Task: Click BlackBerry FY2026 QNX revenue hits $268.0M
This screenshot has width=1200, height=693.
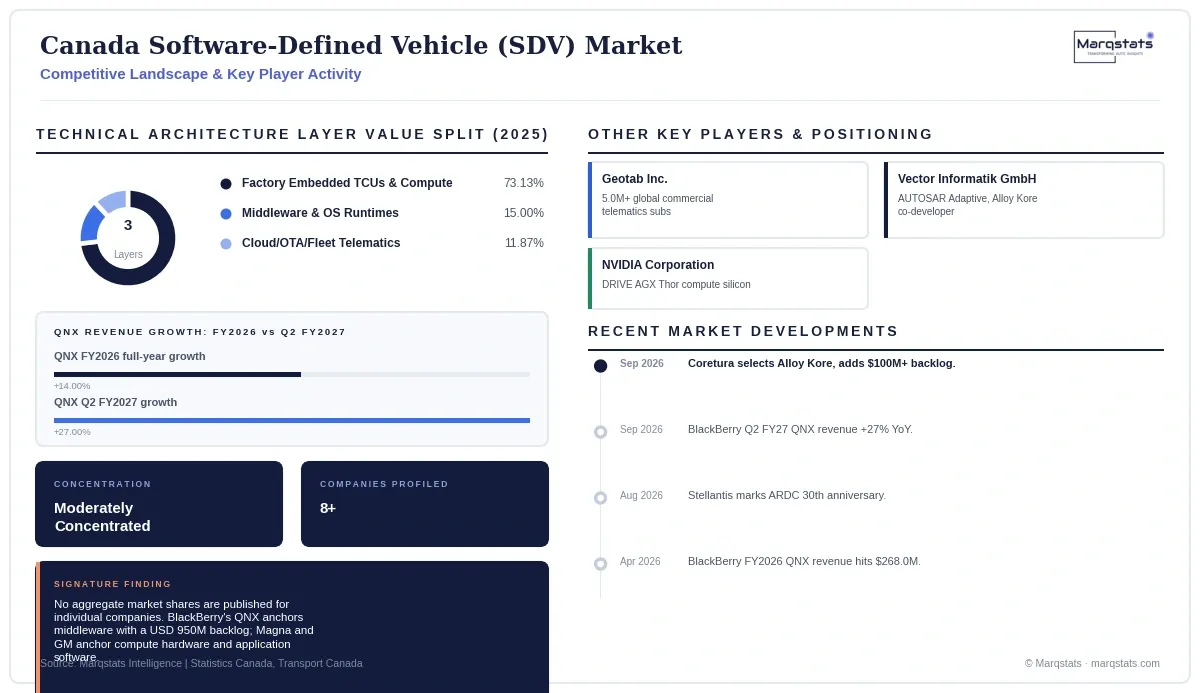Action: (x=804, y=561)
